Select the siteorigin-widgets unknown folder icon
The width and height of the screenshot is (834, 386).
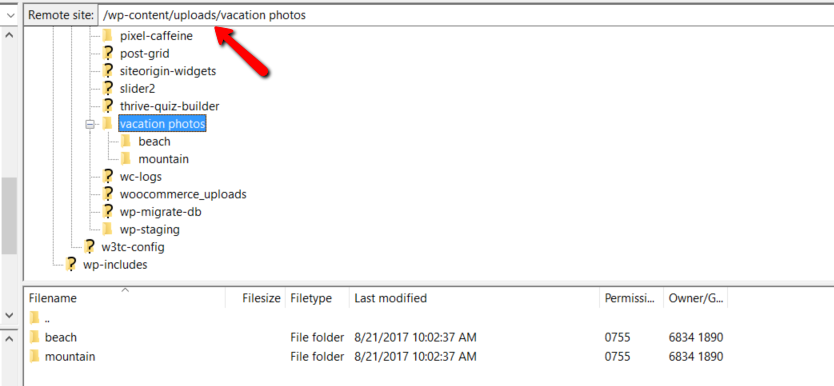[x=108, y=71]
